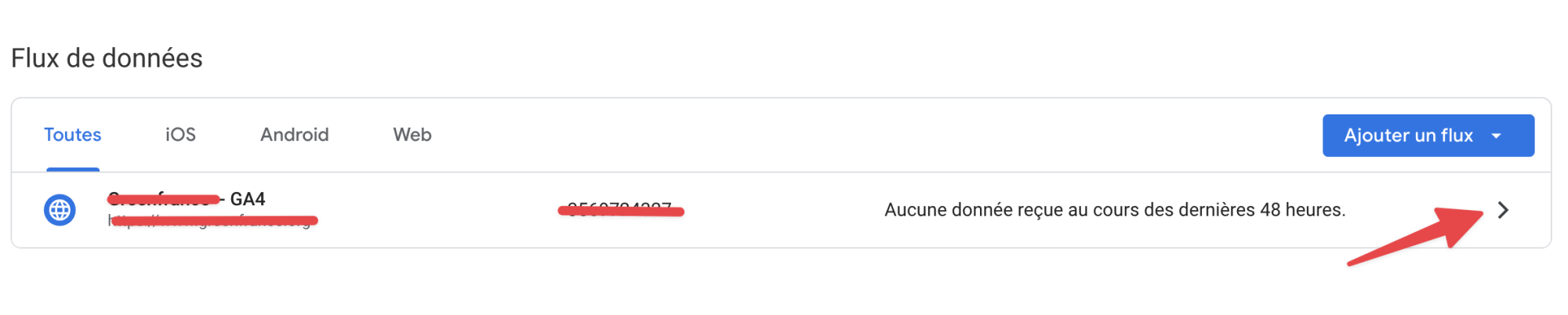This screenshot has height=315, width=1568.
Task: Click the blue underline beneath Toutes
Action: coord(72,169)
